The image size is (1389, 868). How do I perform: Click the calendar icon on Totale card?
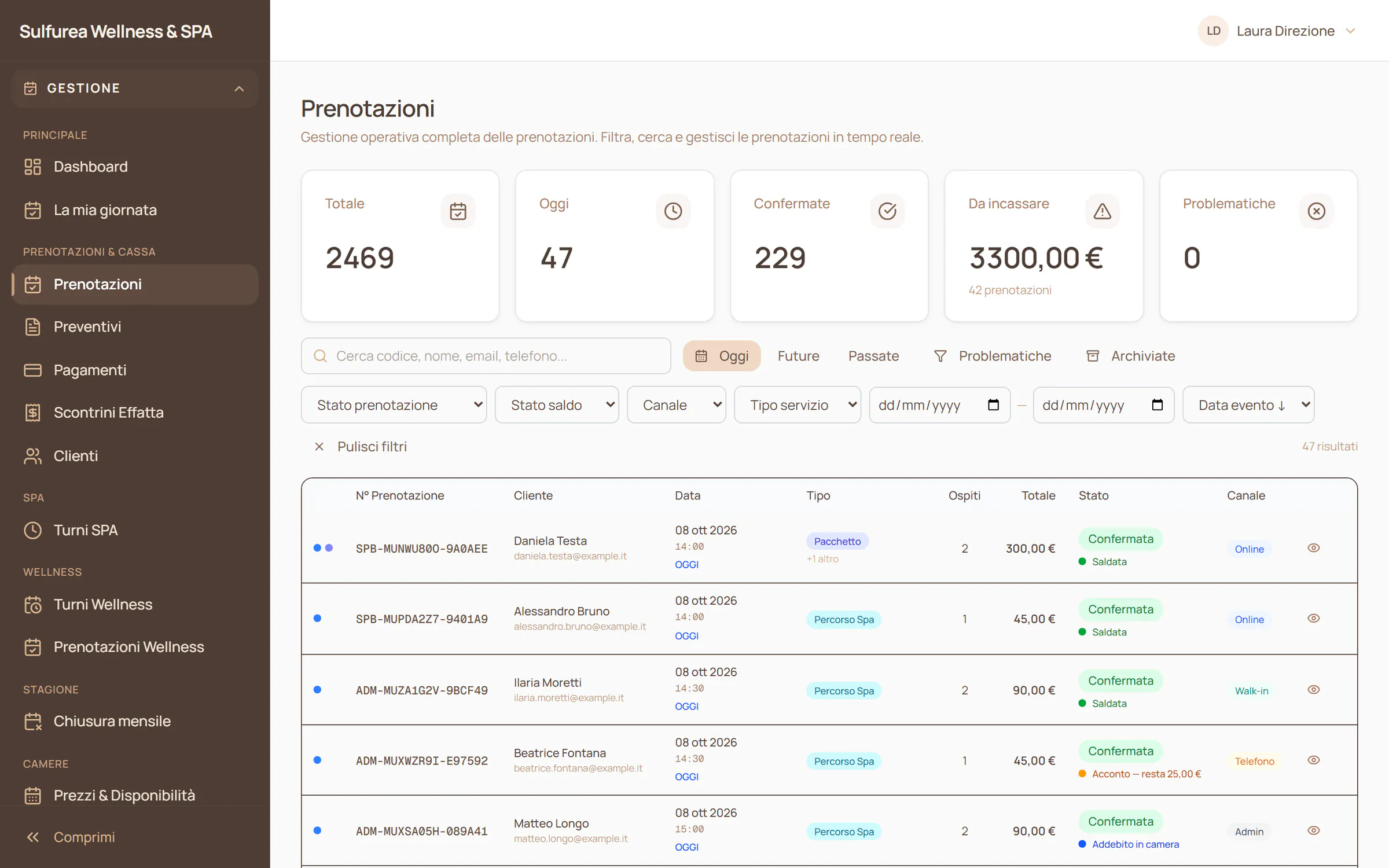click(458, 211)
